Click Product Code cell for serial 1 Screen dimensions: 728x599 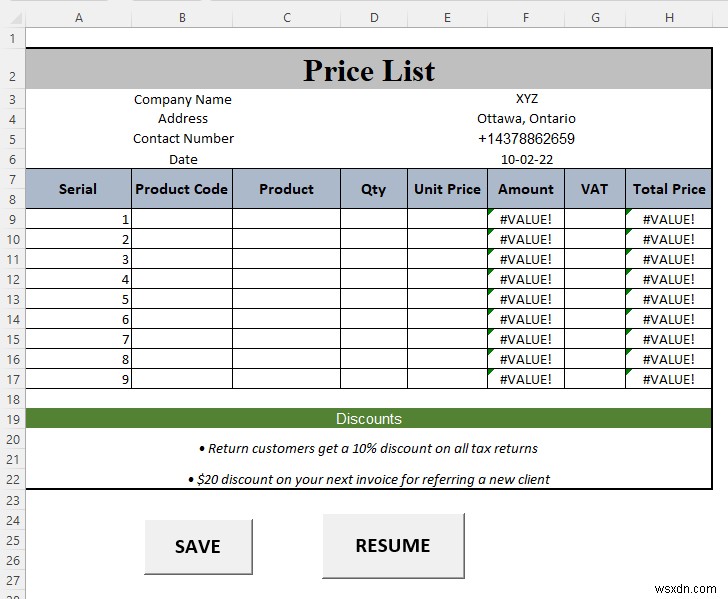[x=182, y=219]
